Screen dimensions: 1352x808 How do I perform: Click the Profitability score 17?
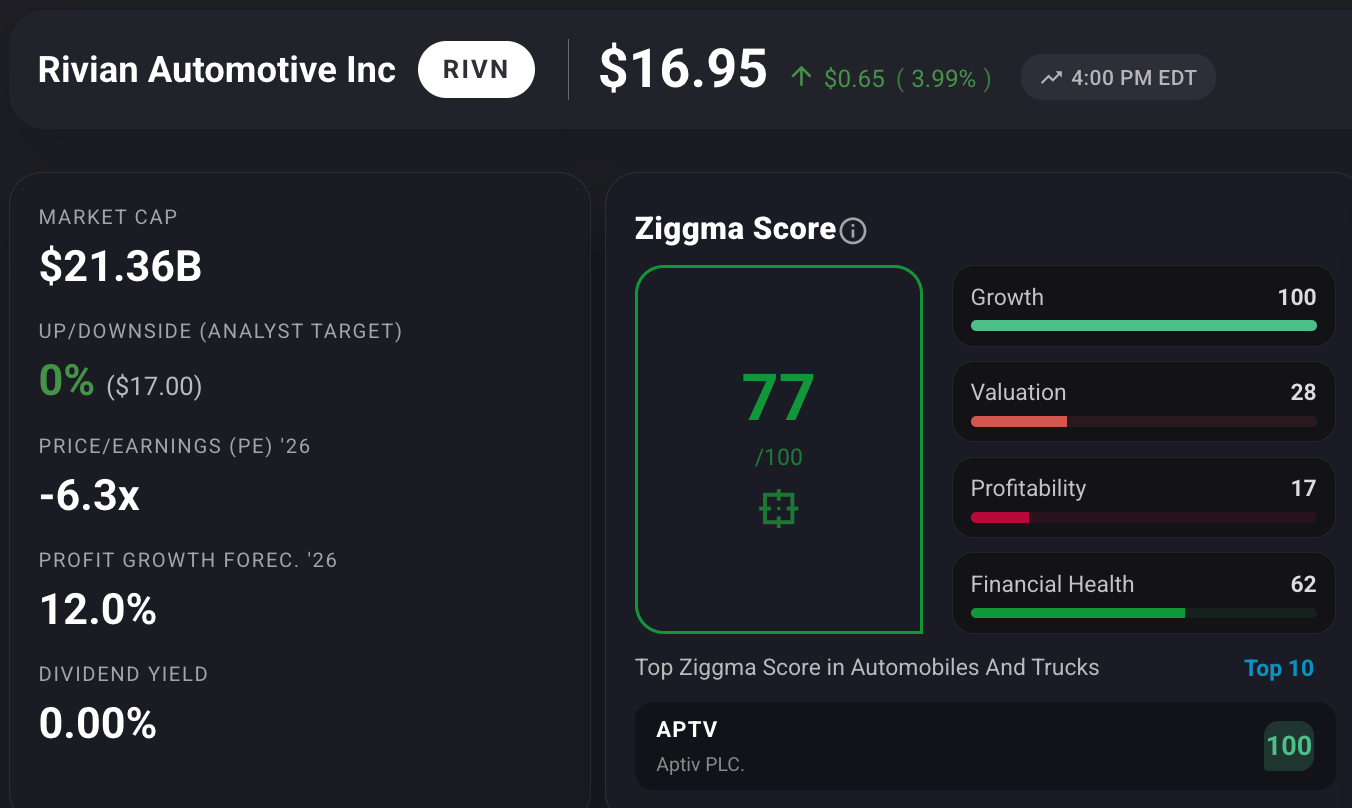tap(1303, 488)
